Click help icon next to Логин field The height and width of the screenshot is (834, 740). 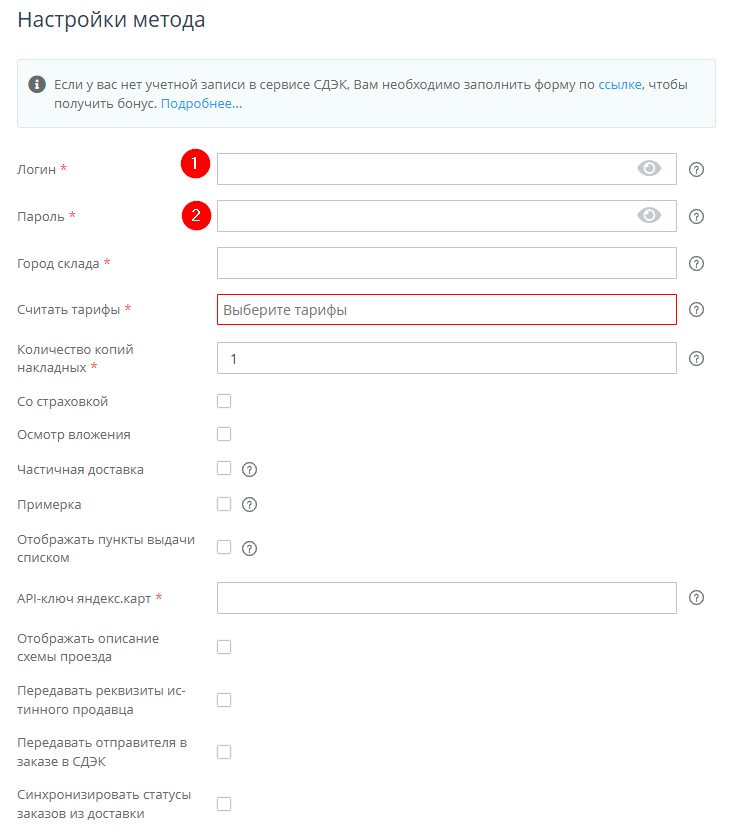(x=697, y=169)
